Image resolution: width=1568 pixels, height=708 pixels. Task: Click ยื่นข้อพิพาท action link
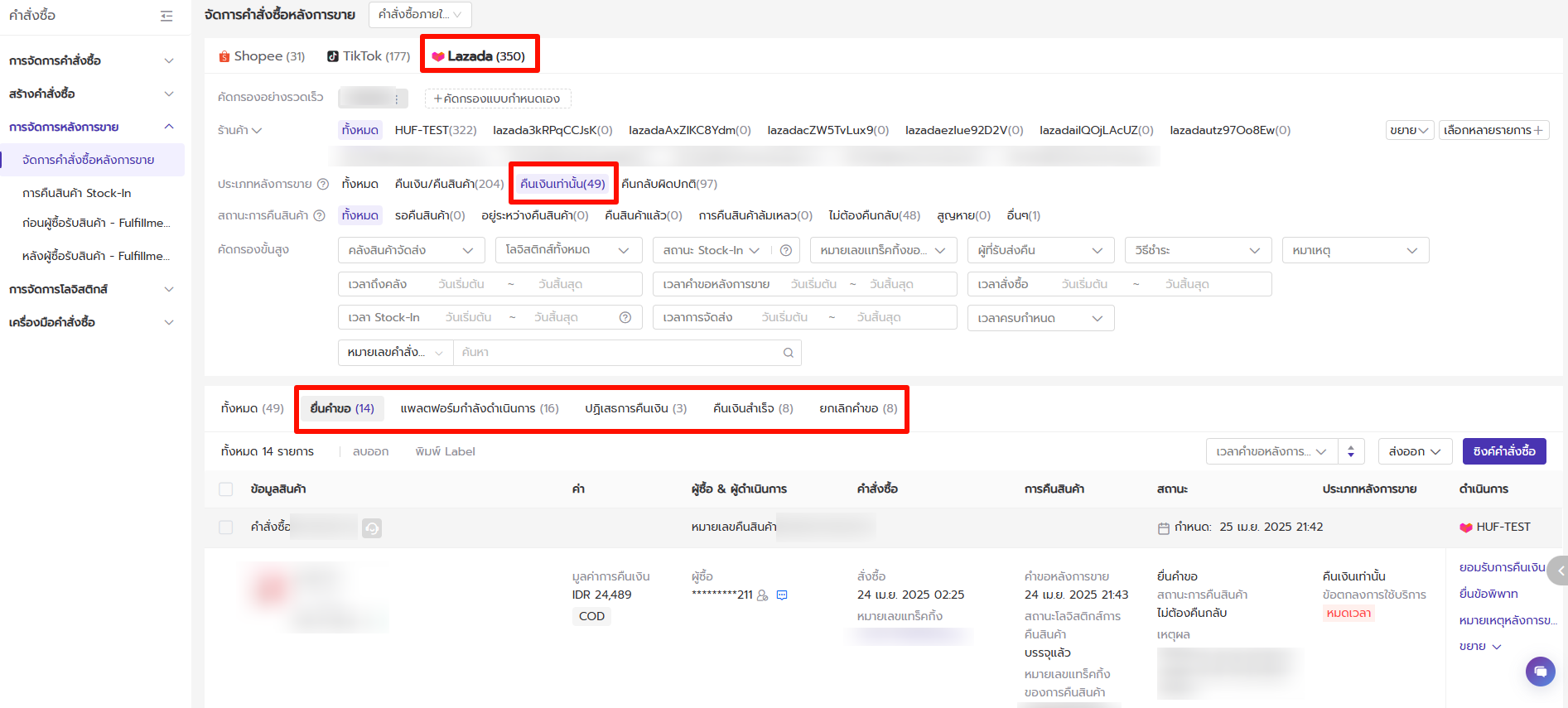(x=1488, y=594)
